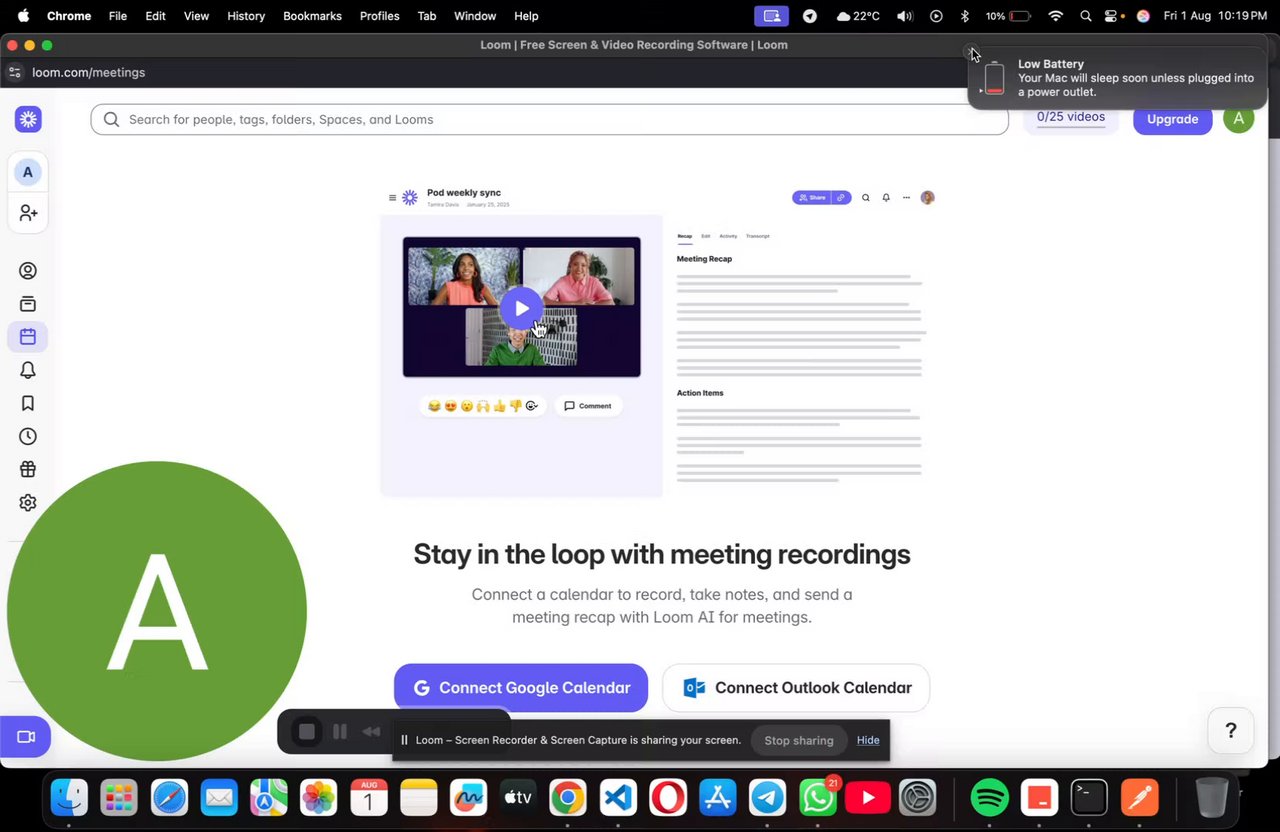
Task: Open the Edit menu
Action: 155,16
